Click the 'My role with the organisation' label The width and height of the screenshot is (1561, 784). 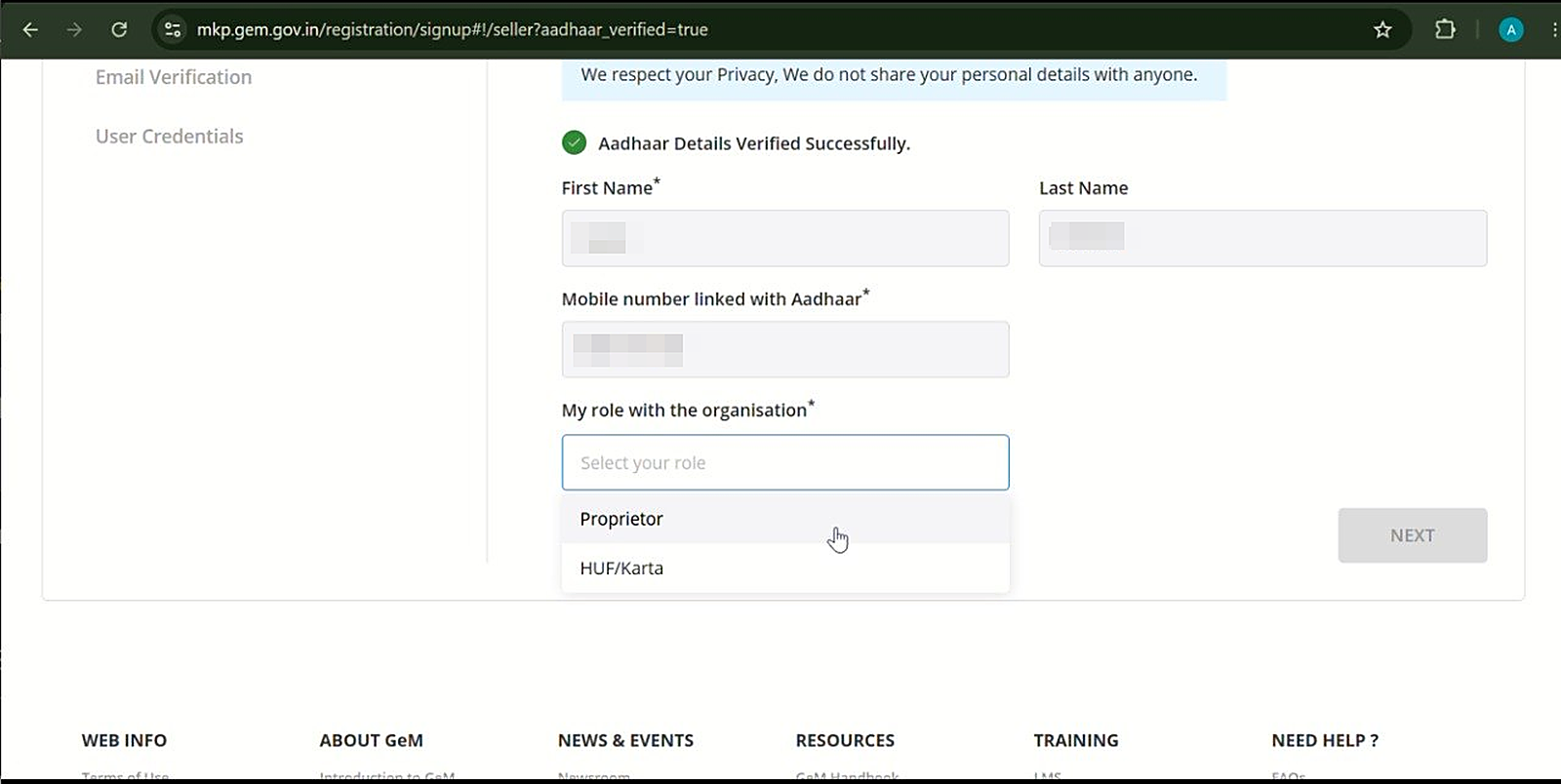688,410
